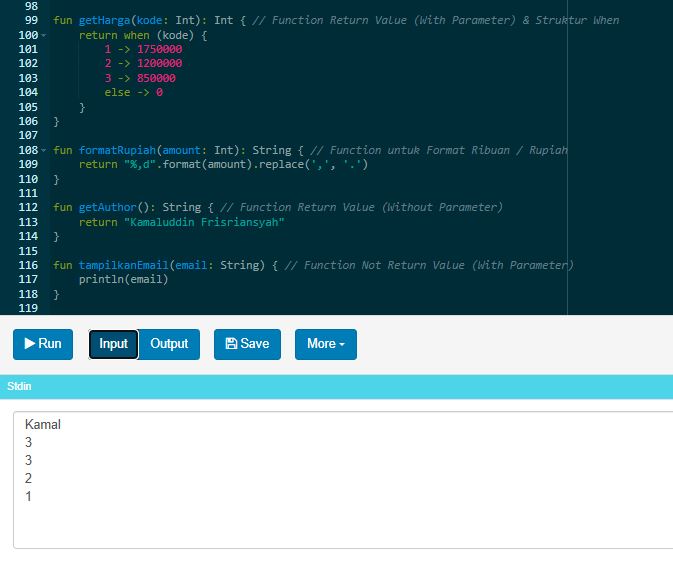Screen dimensions: 673x562
Task: Switch to the Input tab
Action: 113,344
